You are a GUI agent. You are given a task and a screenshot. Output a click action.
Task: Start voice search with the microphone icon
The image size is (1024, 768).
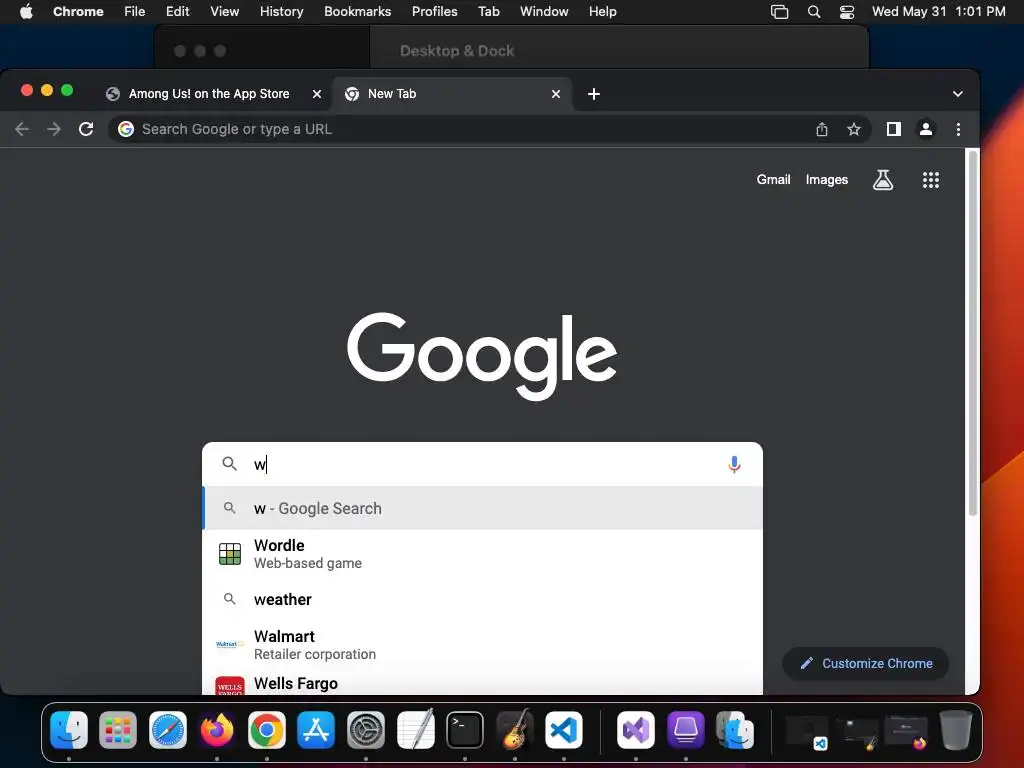point(734,464)
